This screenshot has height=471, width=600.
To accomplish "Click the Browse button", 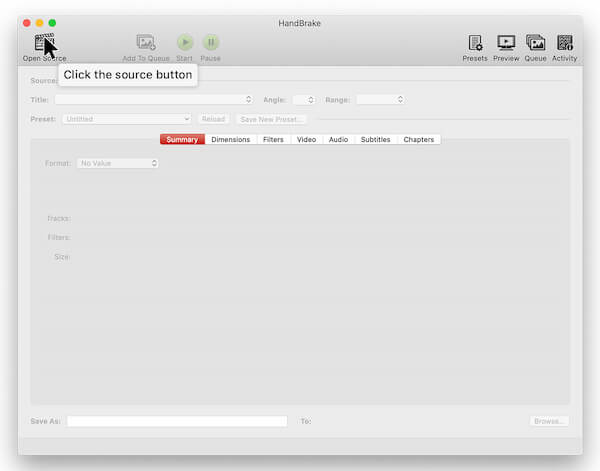I will tap(549, 421).
